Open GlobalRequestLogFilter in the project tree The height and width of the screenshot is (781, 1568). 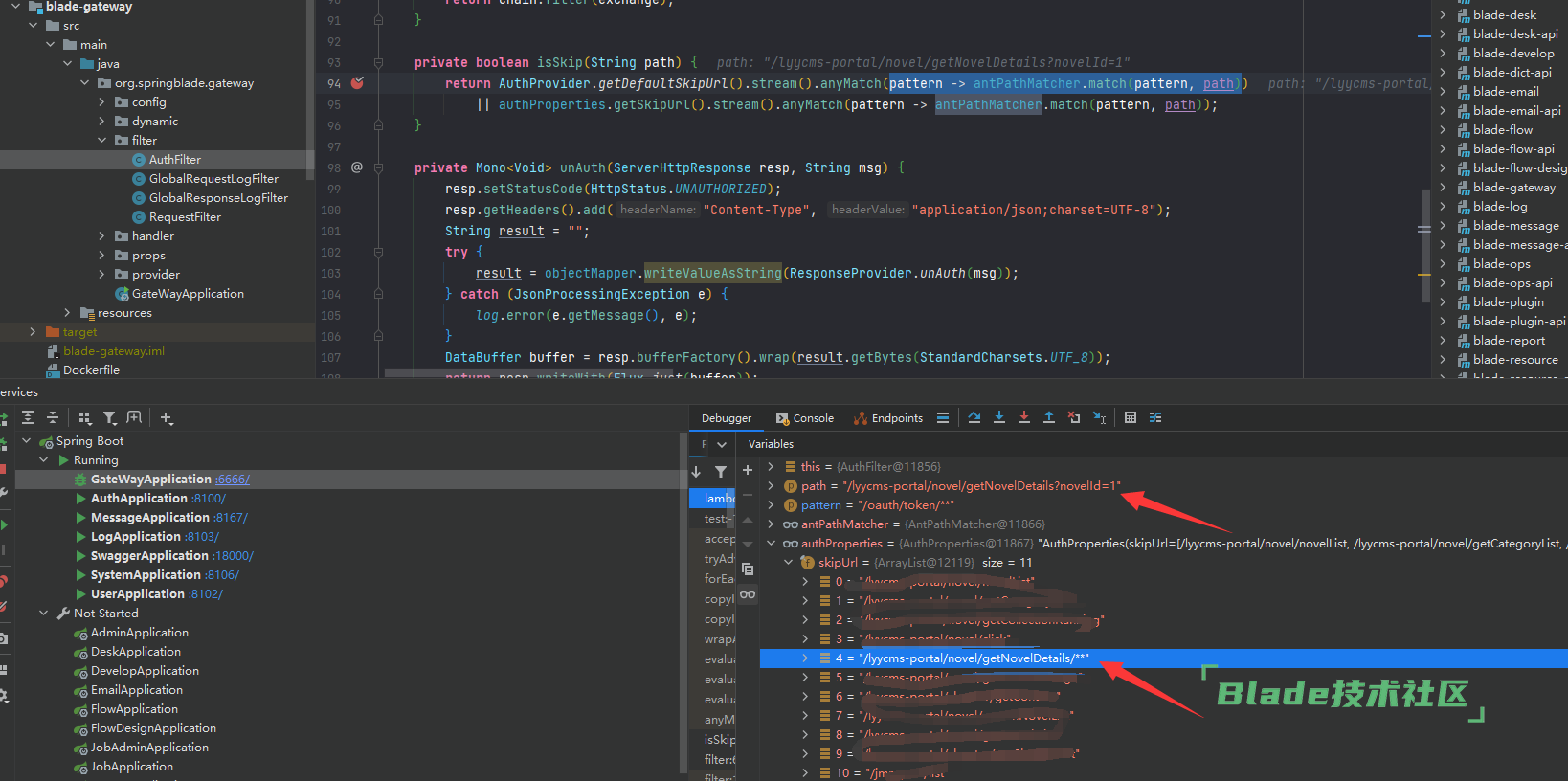click(x=213, y=179)
